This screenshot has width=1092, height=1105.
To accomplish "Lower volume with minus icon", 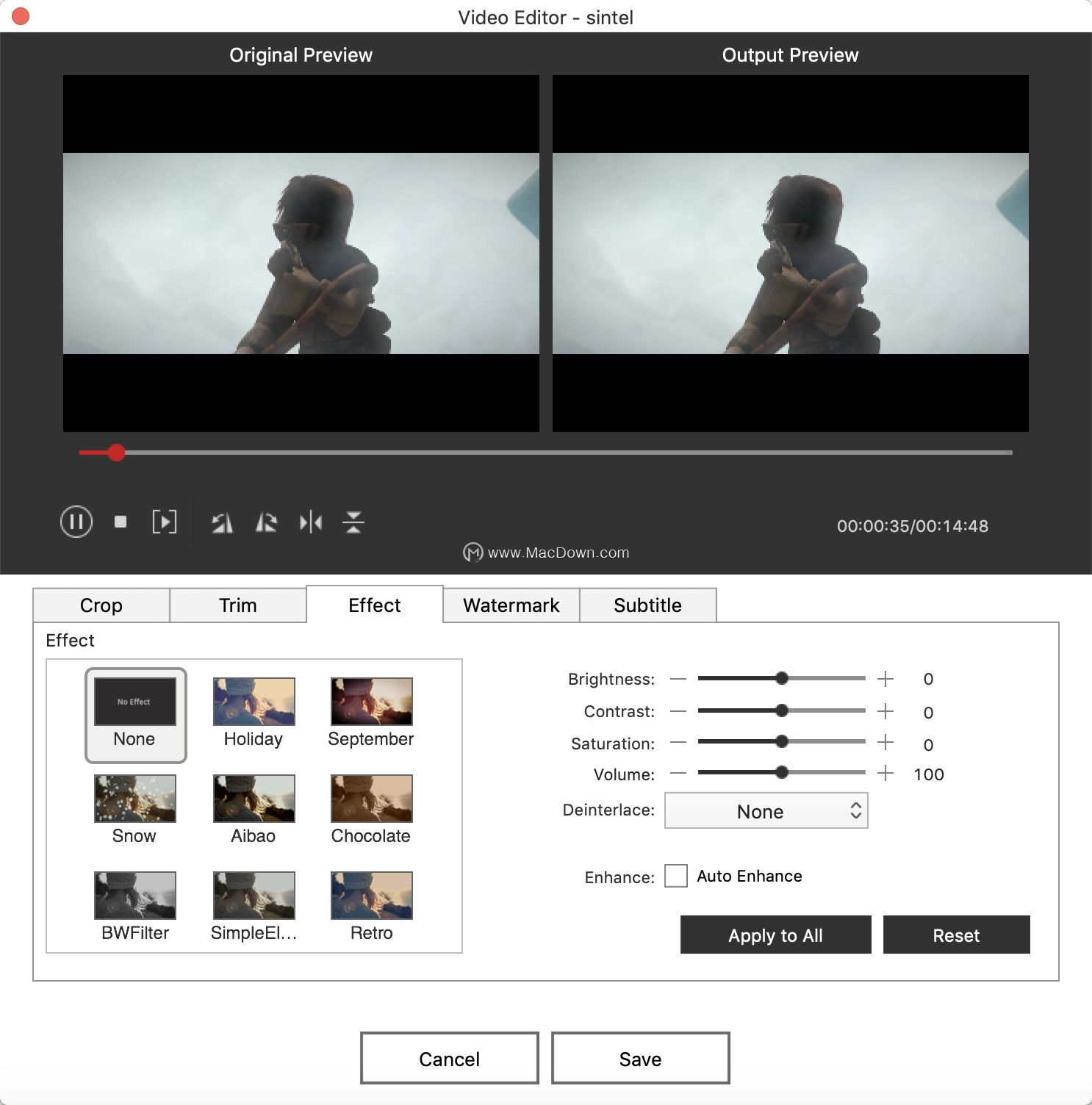I will pyautogui.click(x=678, y=773).
